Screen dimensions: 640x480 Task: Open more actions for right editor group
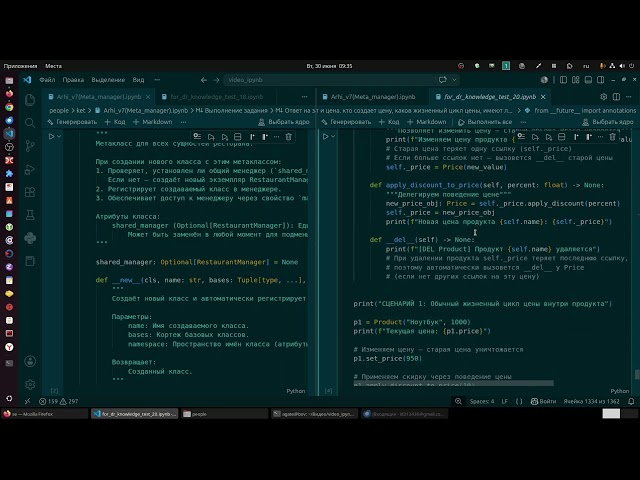pos(629,97)
